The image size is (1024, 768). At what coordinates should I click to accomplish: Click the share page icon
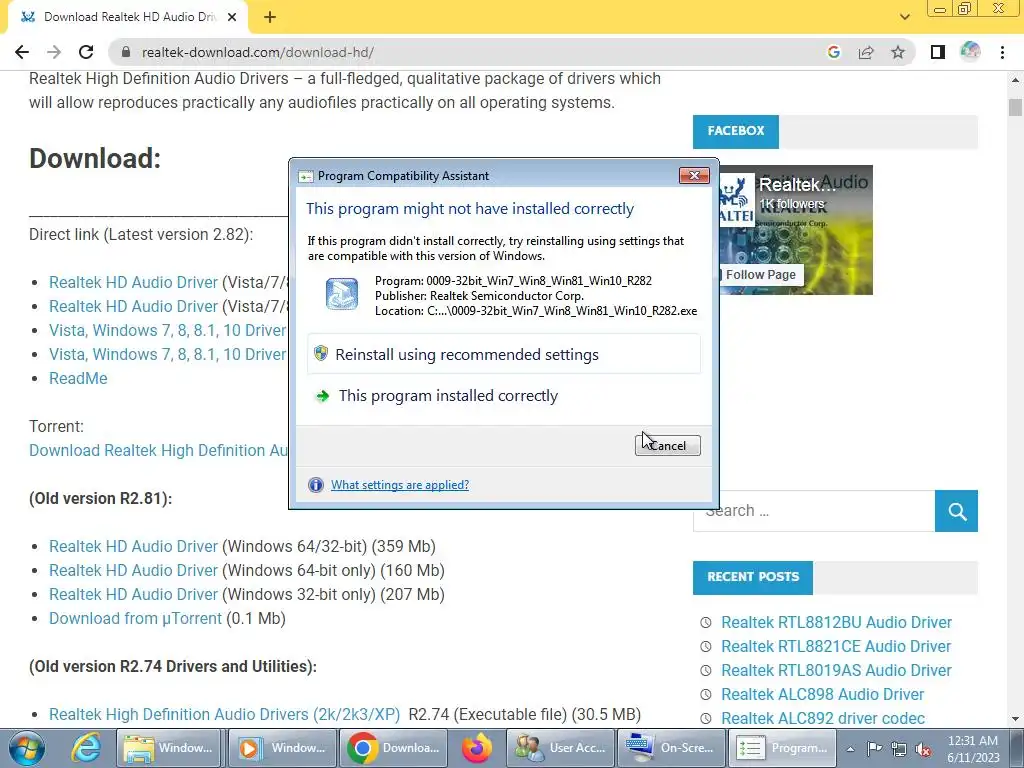[866, 52]
